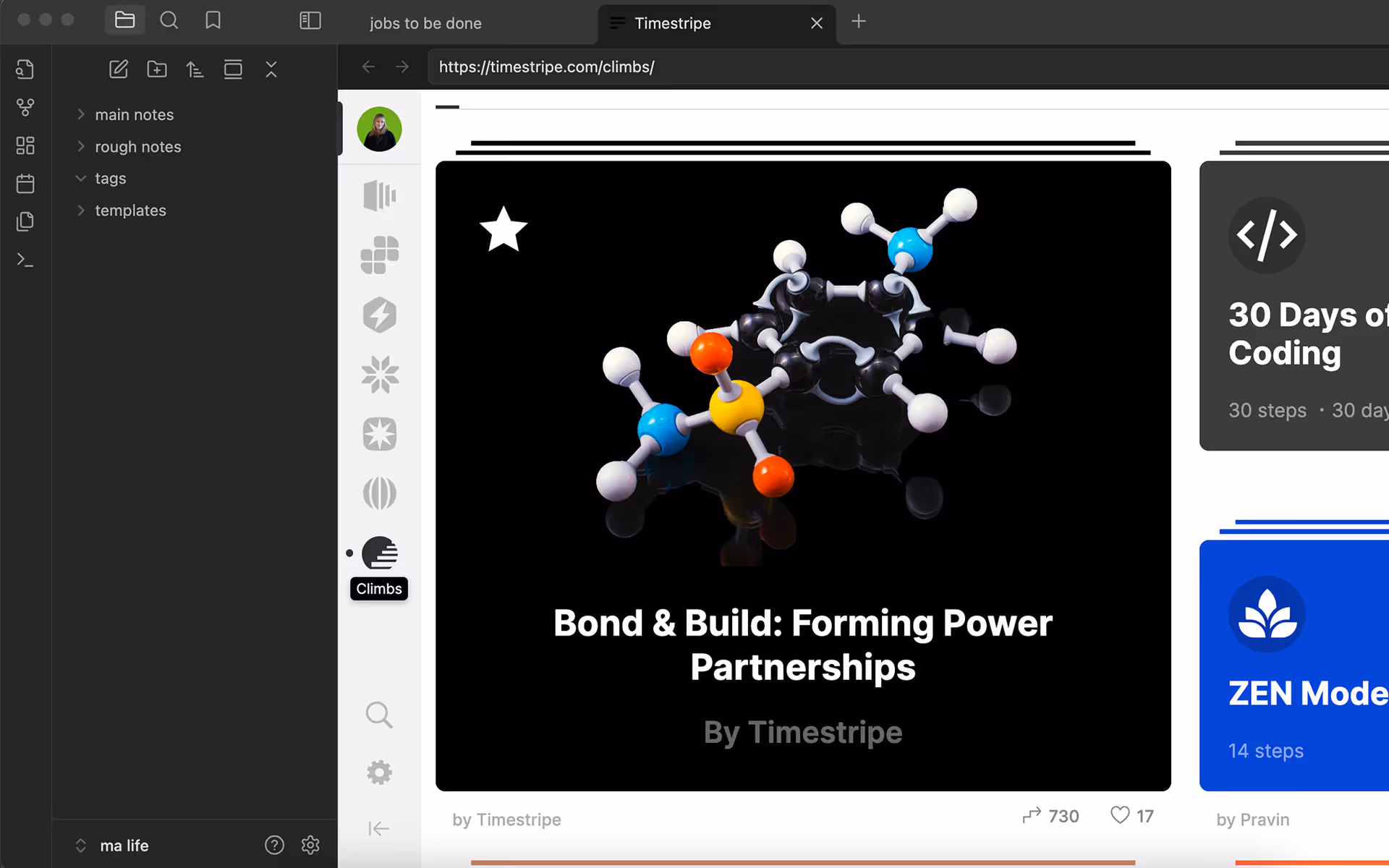
Task: Open the first Timestripe sidebar icon below the avatar
Action: 379,195
